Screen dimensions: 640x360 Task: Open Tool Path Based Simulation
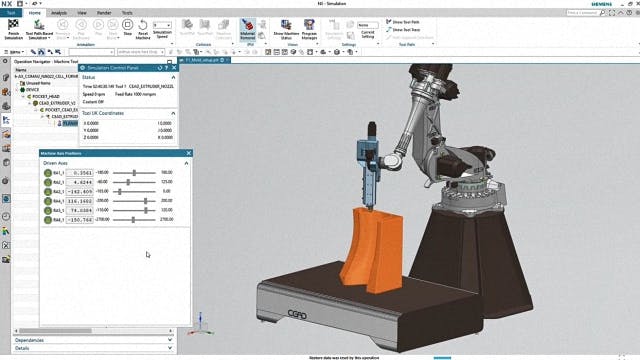tap(39, 29)
